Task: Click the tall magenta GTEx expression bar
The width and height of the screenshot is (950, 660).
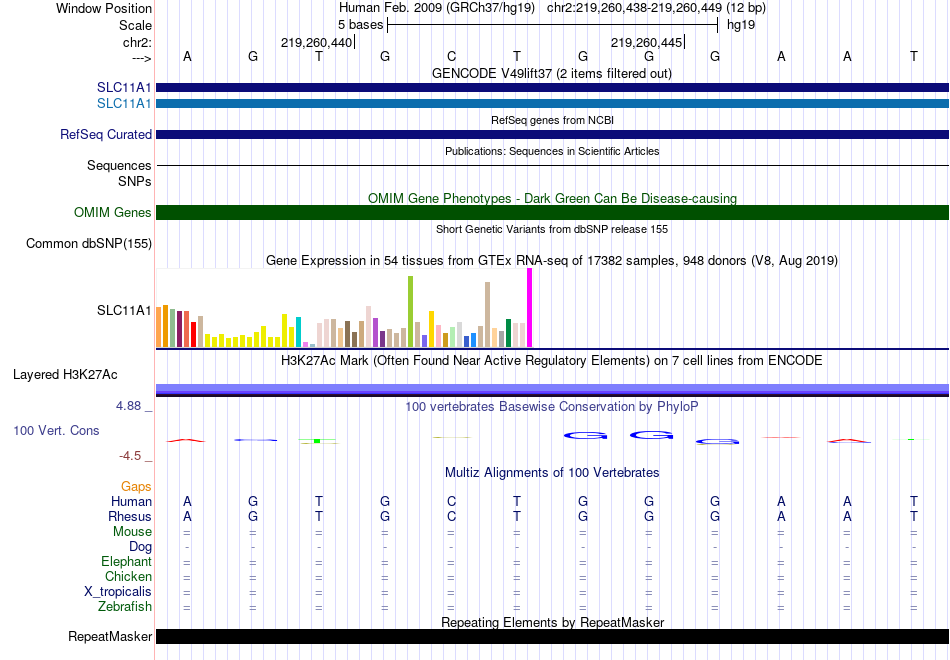Action: point(530,308)
